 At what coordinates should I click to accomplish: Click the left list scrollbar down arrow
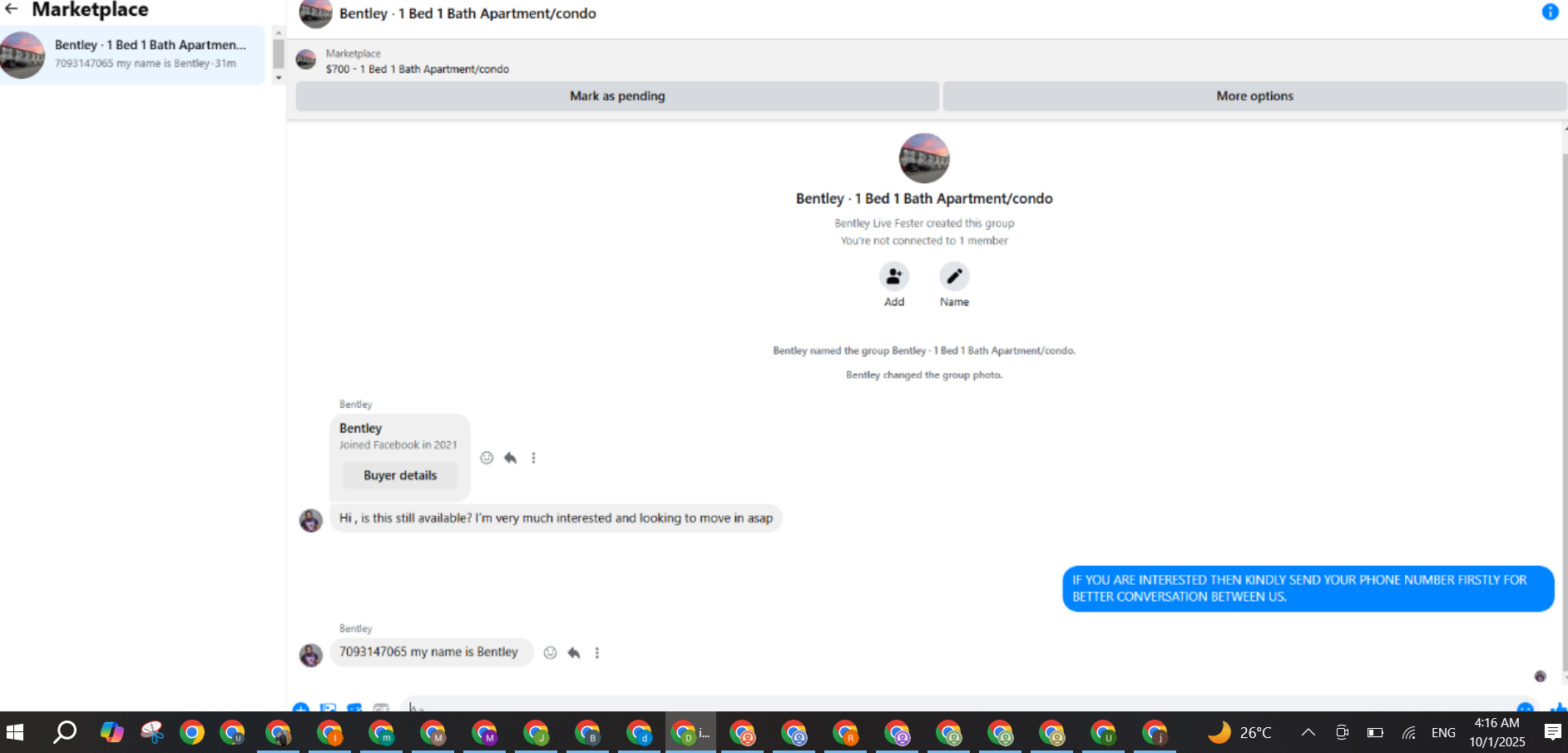pos(279,77)
